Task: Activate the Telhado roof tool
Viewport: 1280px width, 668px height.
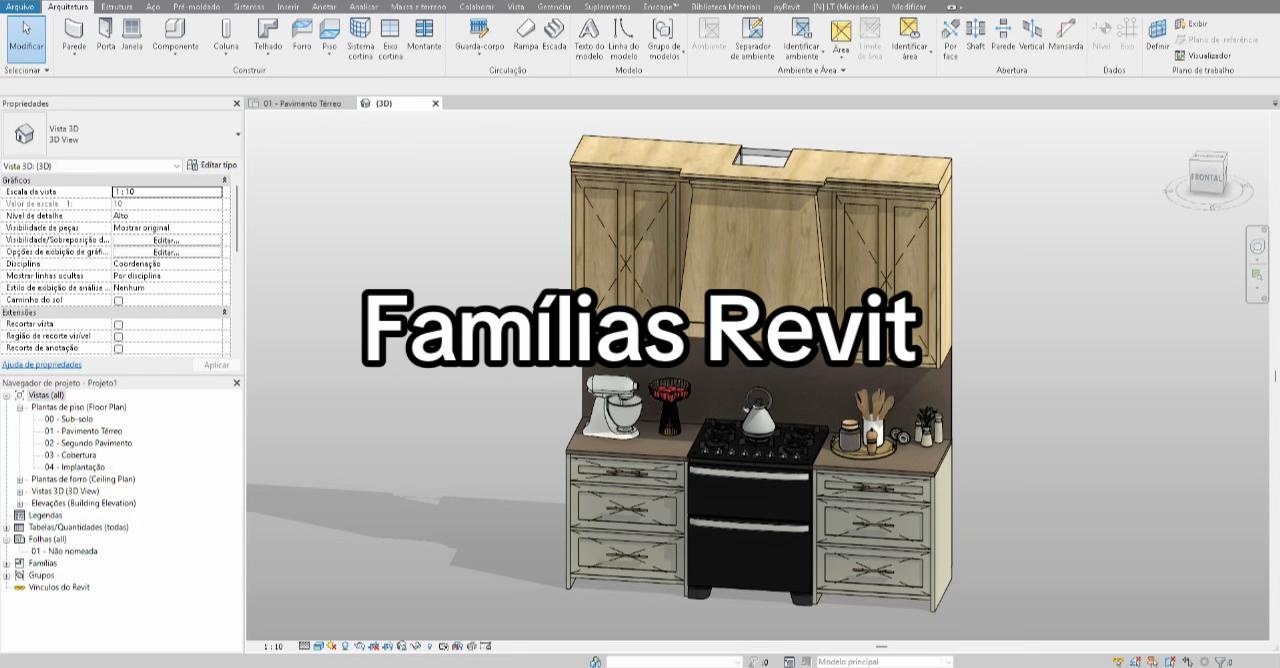Action: 268,34
